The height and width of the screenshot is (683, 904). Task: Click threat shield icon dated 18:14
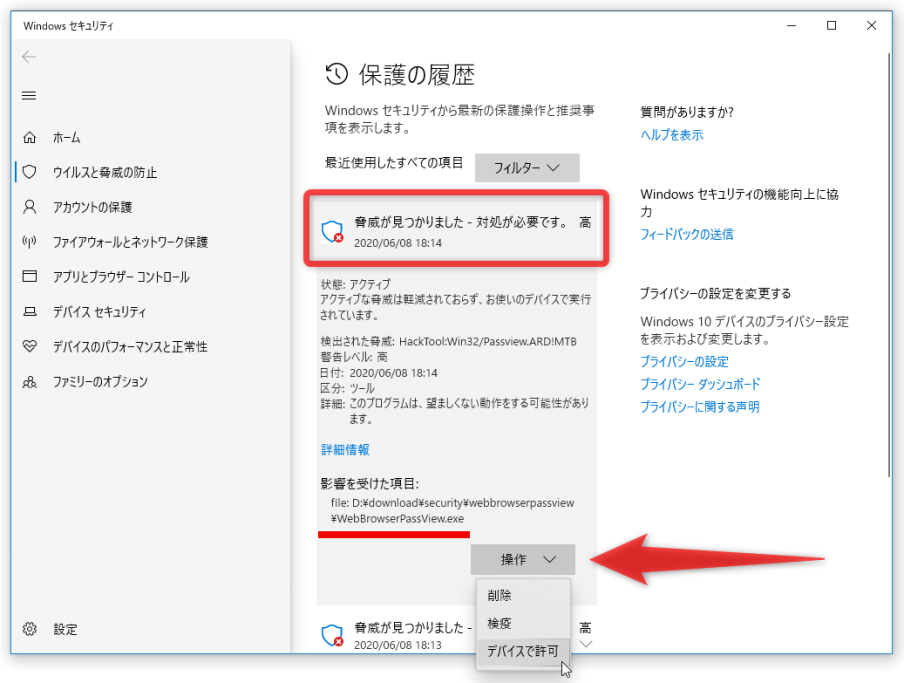[332, 232]
